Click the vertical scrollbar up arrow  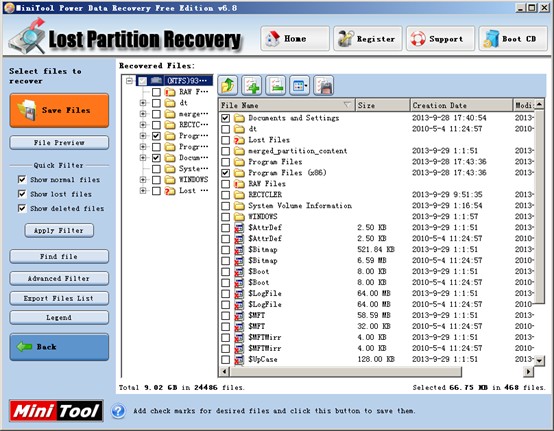click(539, 104)
